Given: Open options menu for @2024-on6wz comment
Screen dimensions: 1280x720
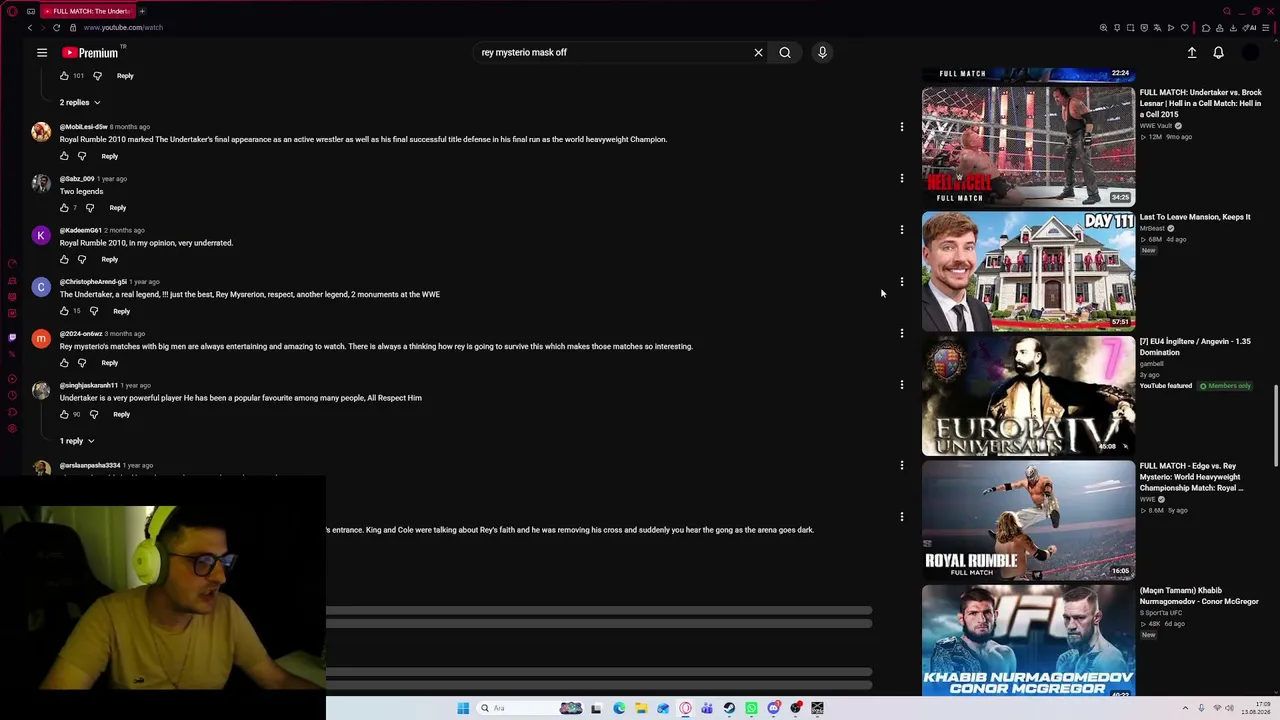Looking at the screenshot, I should point(902,333).
